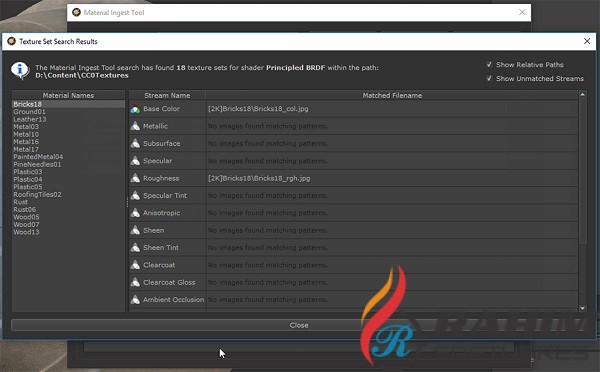Click the Matched Filename column header
Viewport: 600px width, 372px height.
[x=392, y=95]
